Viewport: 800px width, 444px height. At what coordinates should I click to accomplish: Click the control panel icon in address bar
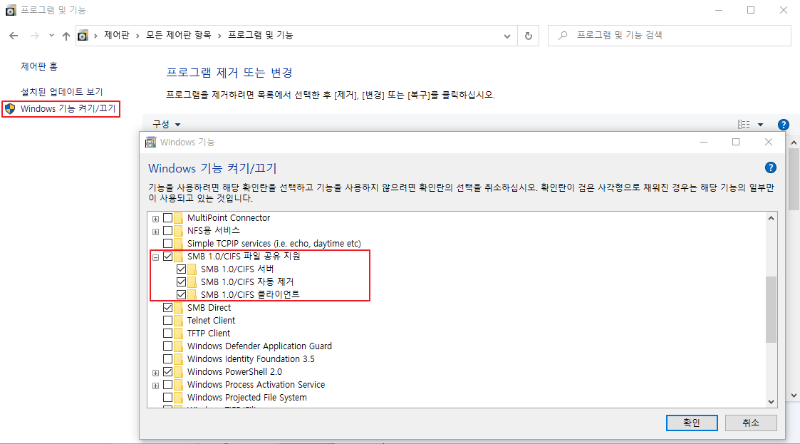click(x=83, y=36)
